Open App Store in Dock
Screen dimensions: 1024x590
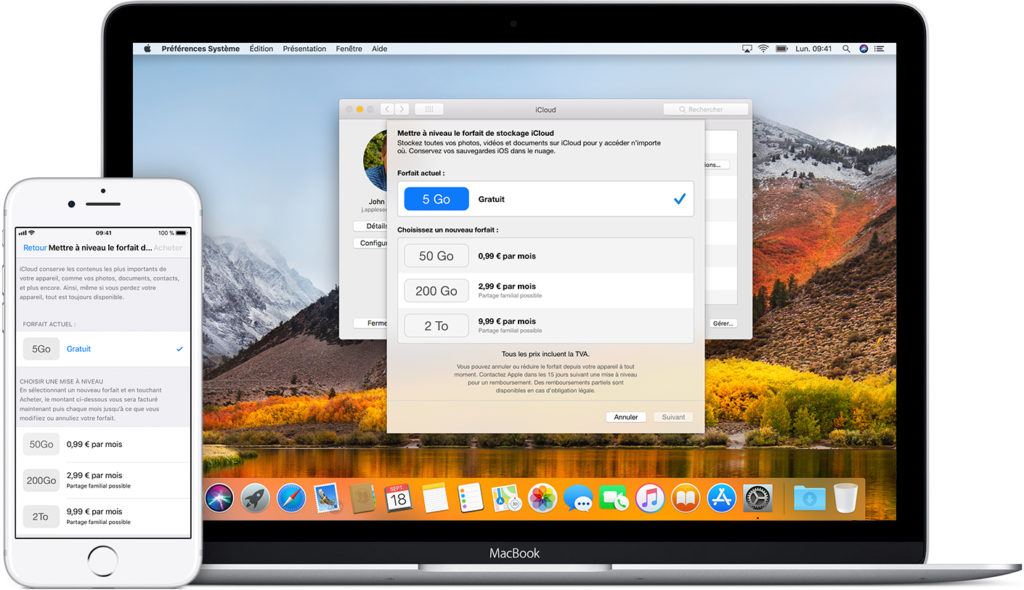(722, 499)
